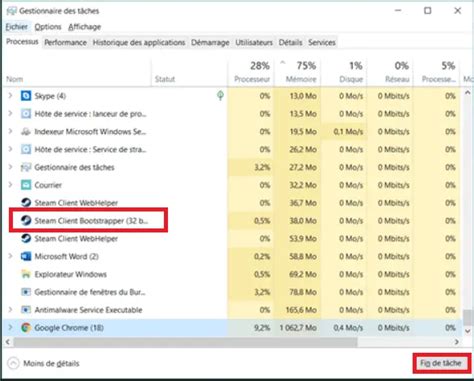Expand the Gestionnaire des tâches row

(10, 167)
